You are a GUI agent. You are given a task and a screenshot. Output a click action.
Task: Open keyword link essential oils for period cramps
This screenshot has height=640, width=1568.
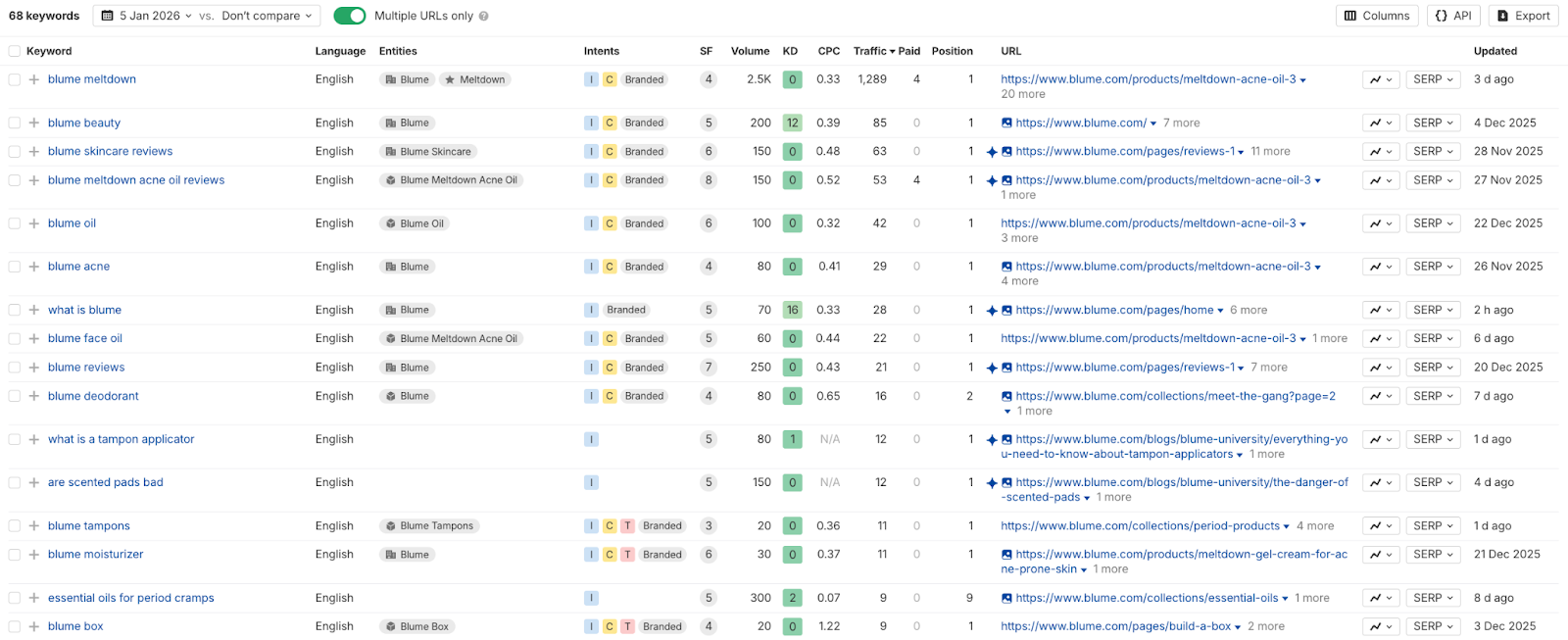130,598
